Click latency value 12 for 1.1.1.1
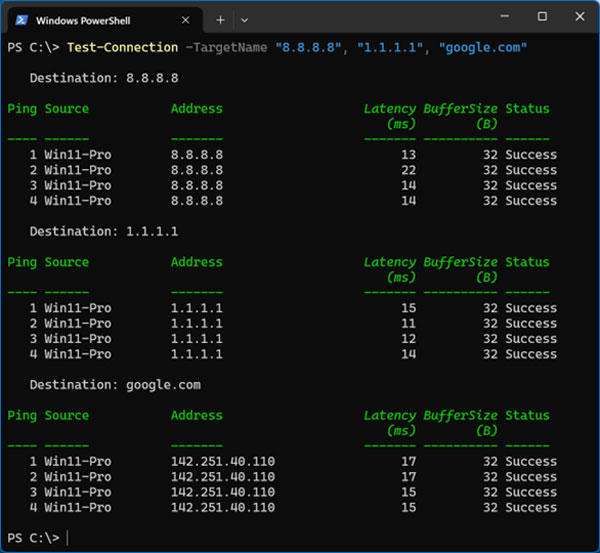 (x=408, y=339)
